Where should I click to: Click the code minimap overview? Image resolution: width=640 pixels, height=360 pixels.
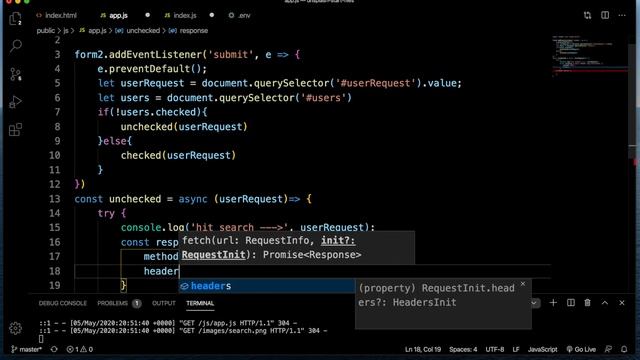(589, 56)
